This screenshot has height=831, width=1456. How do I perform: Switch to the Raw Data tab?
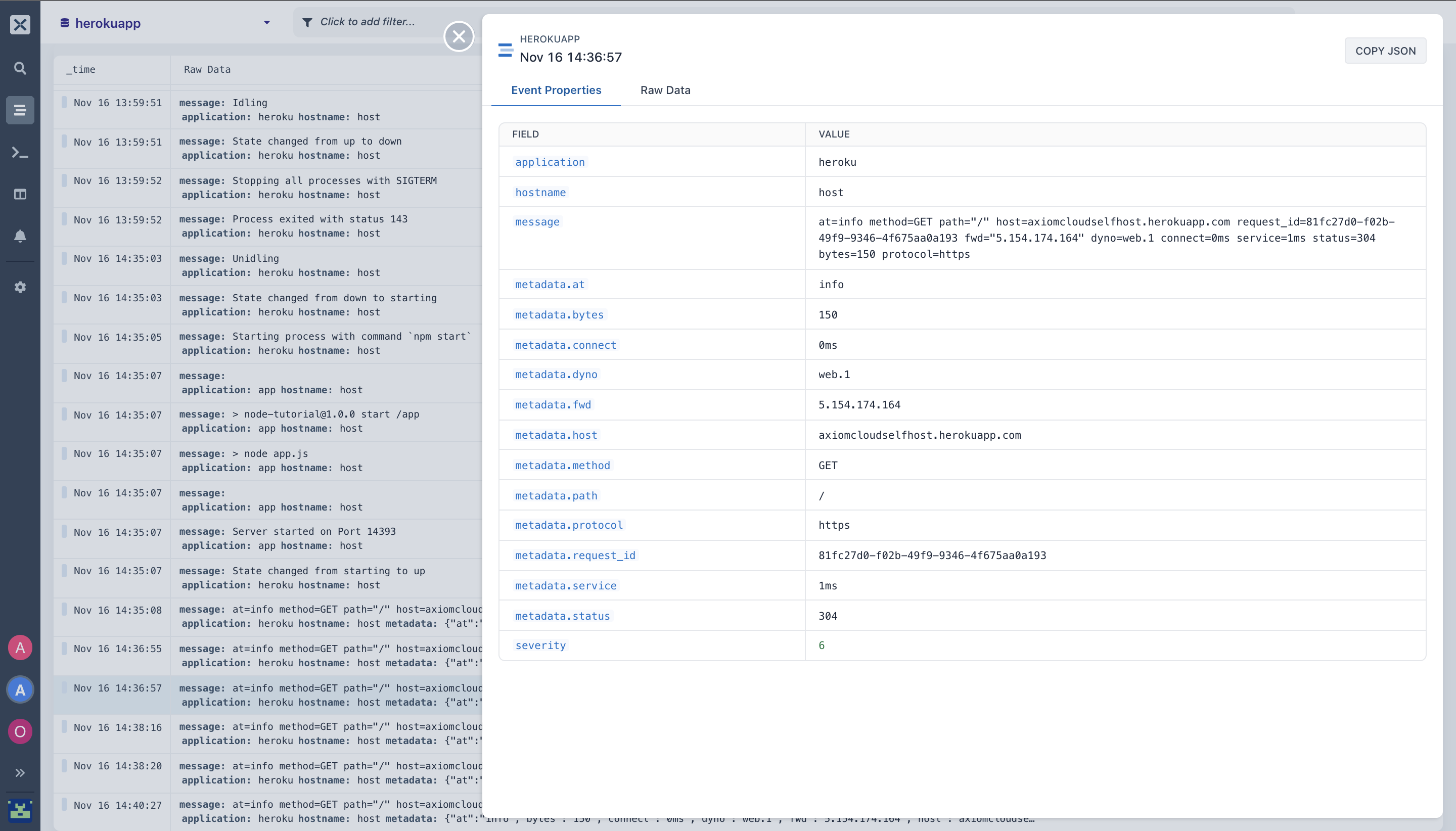pyautogui.click(x=665, y=90)
